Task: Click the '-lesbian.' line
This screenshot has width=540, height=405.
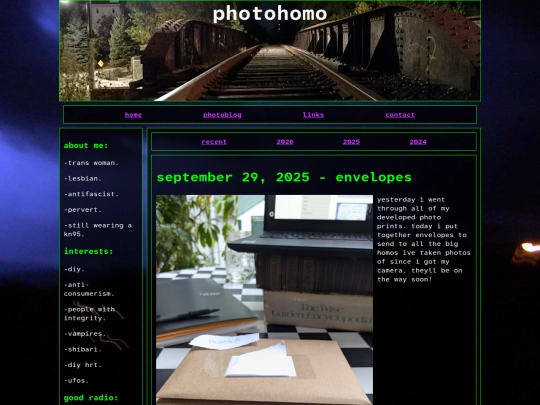Action: [83, 178]
